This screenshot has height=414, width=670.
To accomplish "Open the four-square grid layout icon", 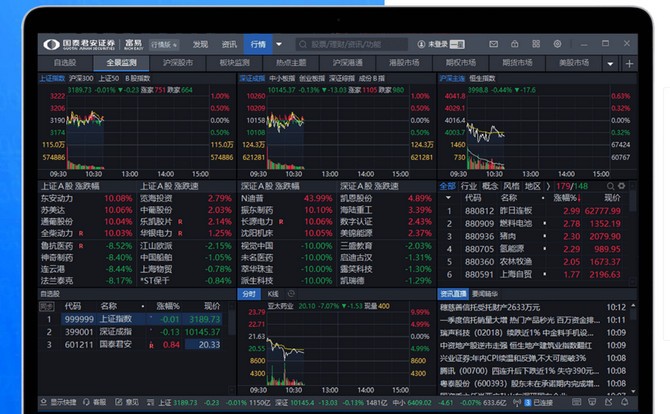I will point(536,44).
